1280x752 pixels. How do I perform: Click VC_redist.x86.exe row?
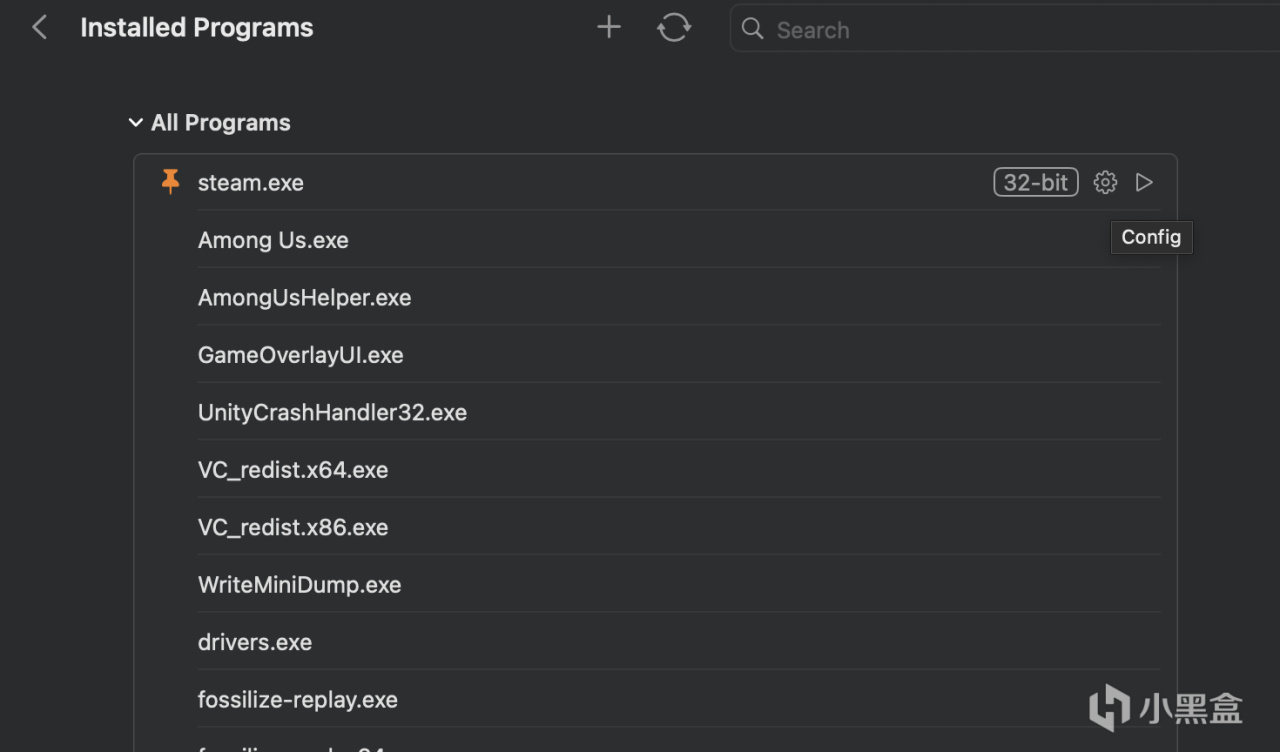click(293, 528)
